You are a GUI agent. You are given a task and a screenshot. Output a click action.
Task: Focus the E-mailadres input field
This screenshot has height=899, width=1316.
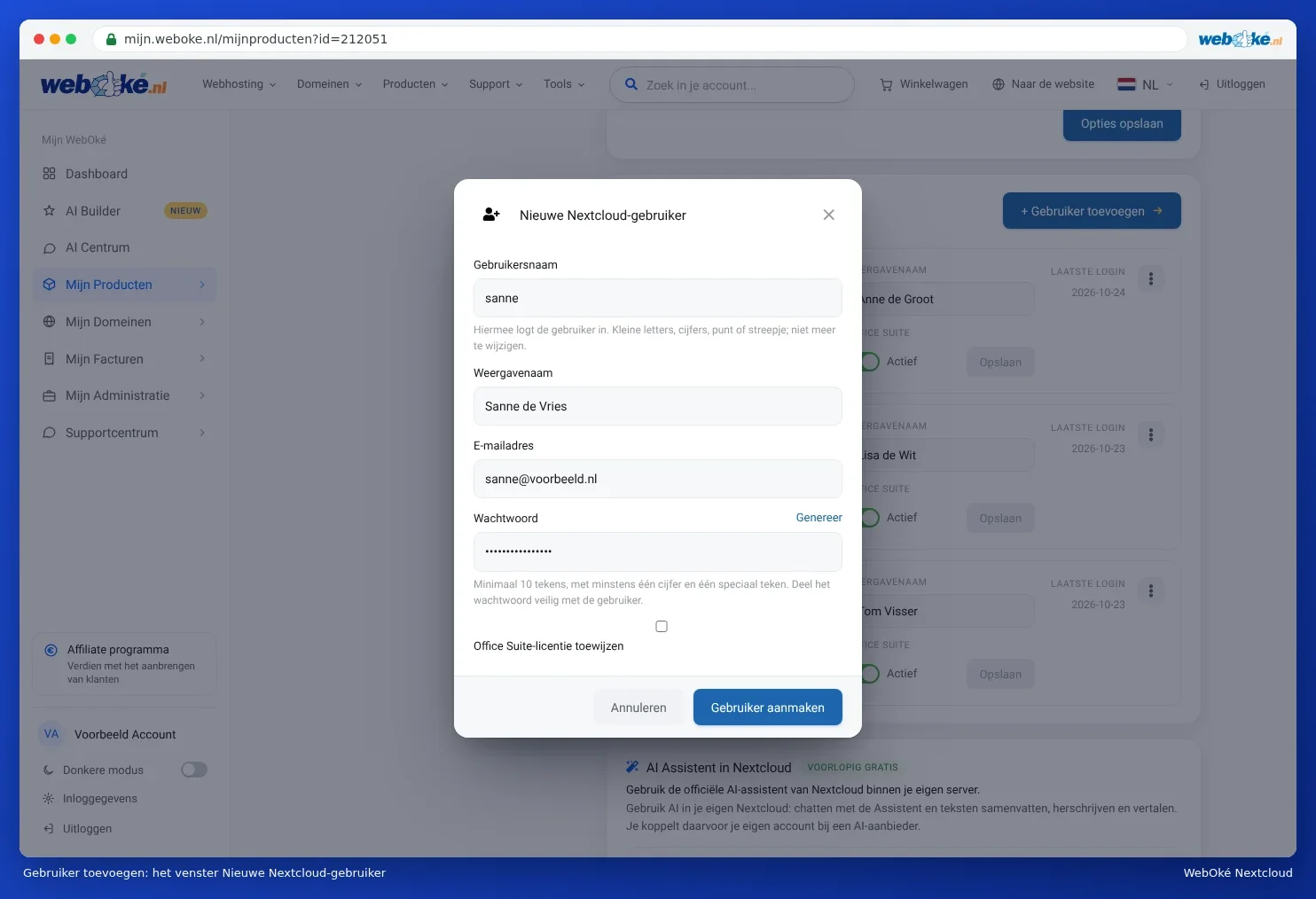coord(658,479)
